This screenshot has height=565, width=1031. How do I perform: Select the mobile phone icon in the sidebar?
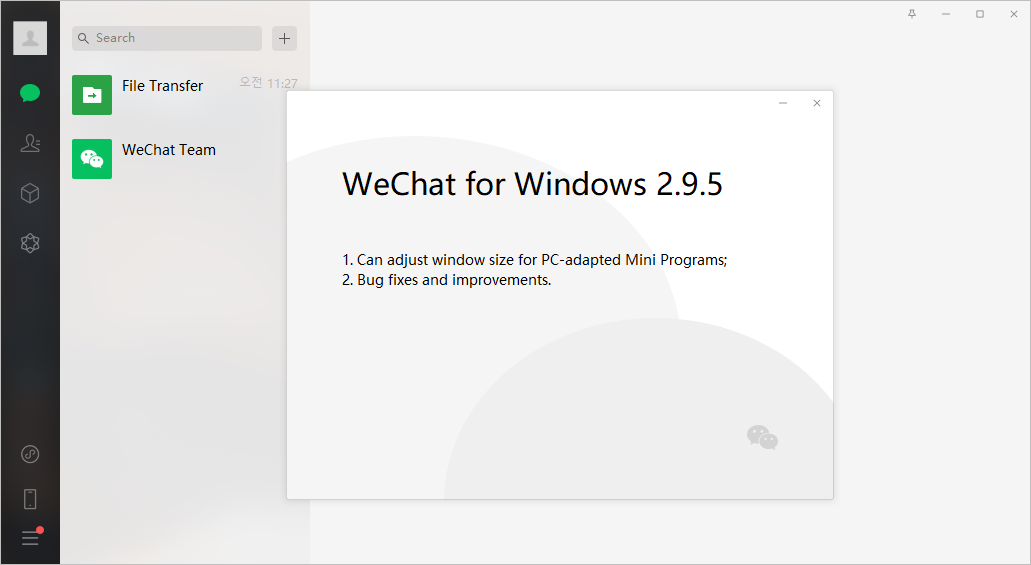pyautogui.click(x=30, y=499)
